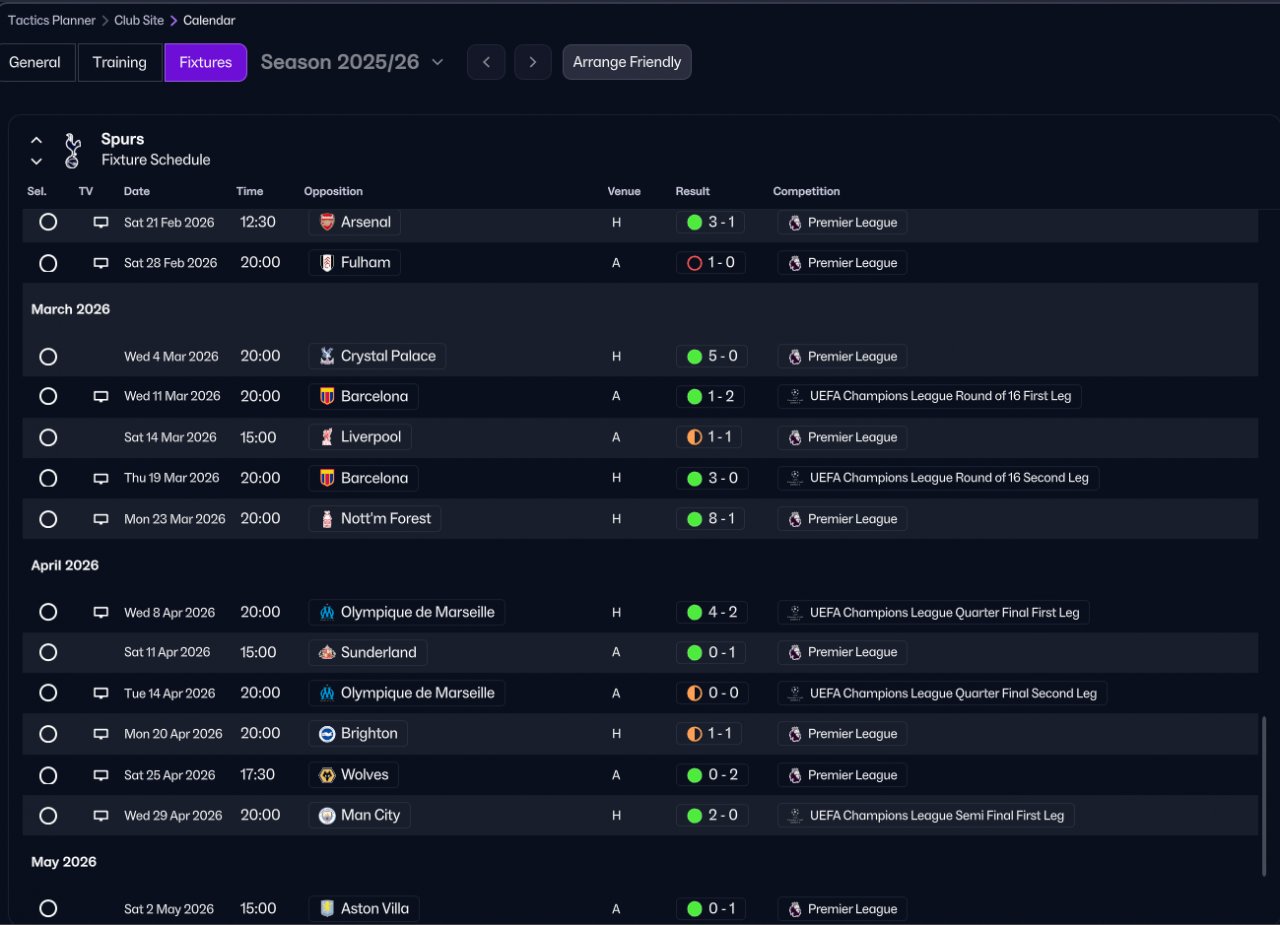Click the Competition column header

pos(807,191)
